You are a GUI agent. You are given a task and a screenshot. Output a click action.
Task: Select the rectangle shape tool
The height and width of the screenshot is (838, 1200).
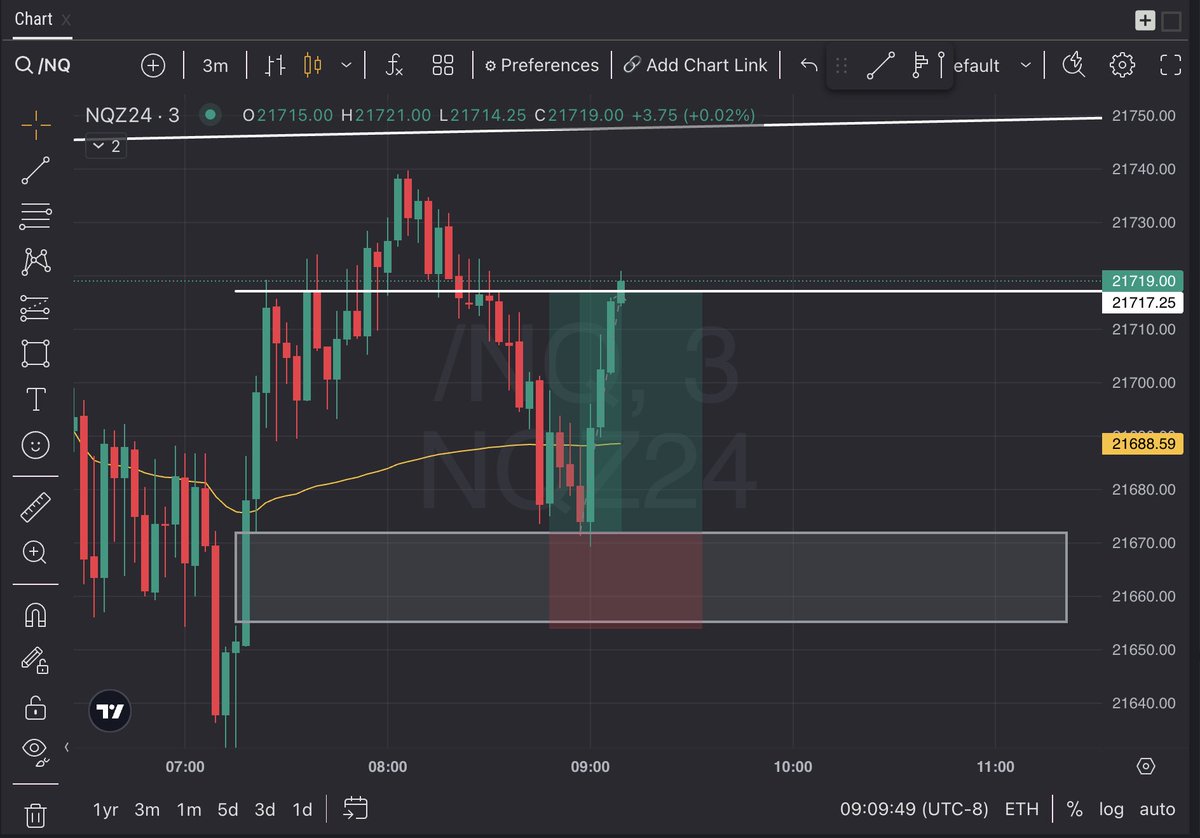[36, 354]
